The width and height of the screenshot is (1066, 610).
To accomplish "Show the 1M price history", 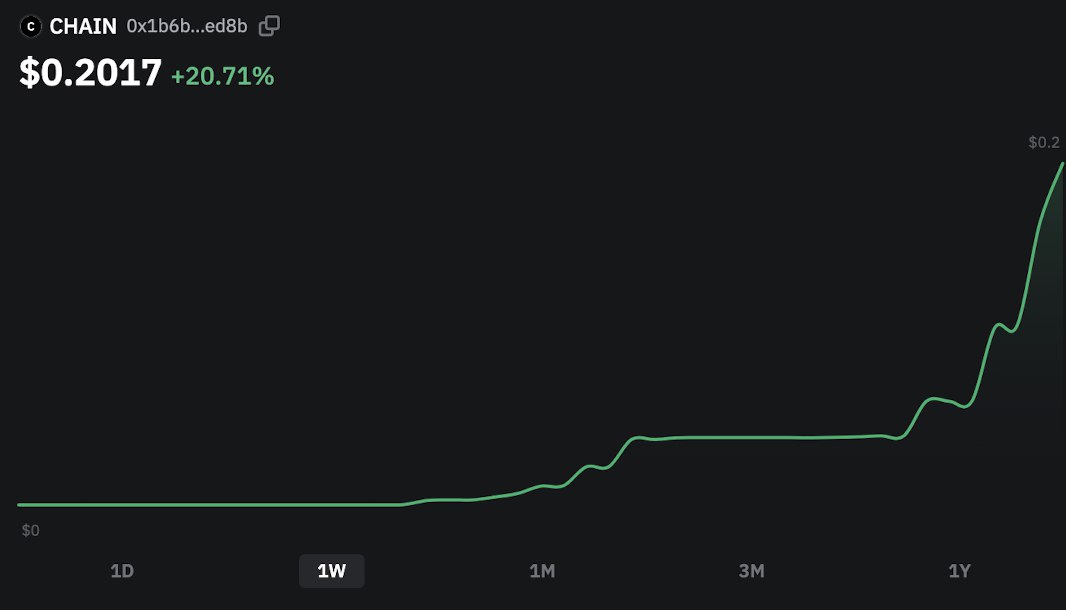I will [x=542, y=571].
